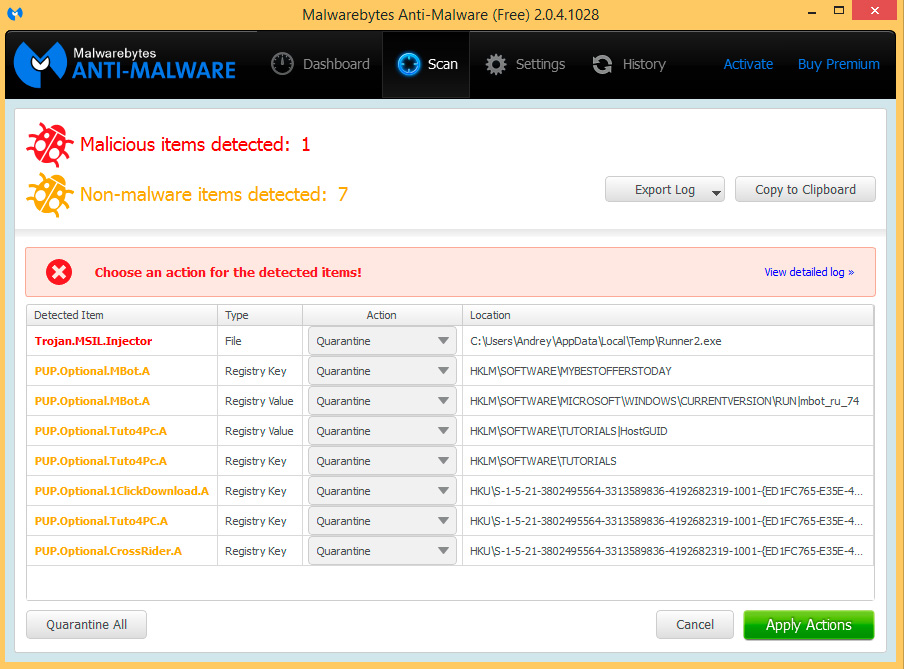Viewport: 904px width, 669px height.
Task: Click the orange non-malware bug icon
Action: coord(50,195)
